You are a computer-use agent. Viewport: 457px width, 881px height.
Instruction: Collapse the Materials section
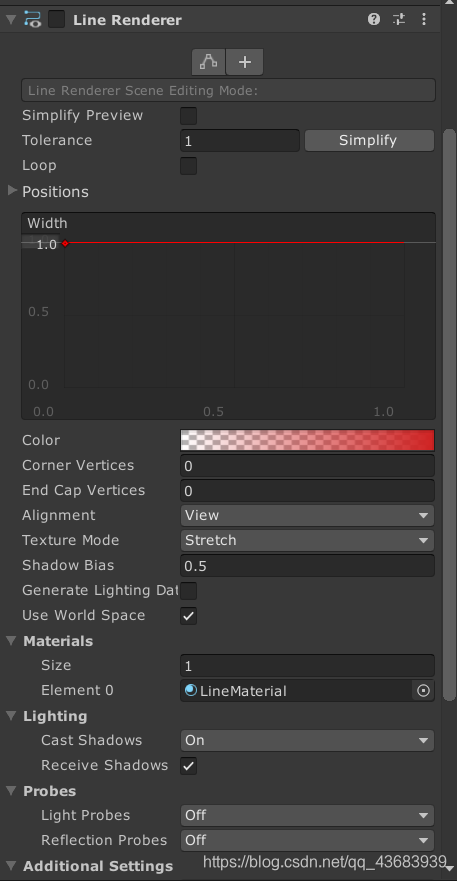click(11, 641)
